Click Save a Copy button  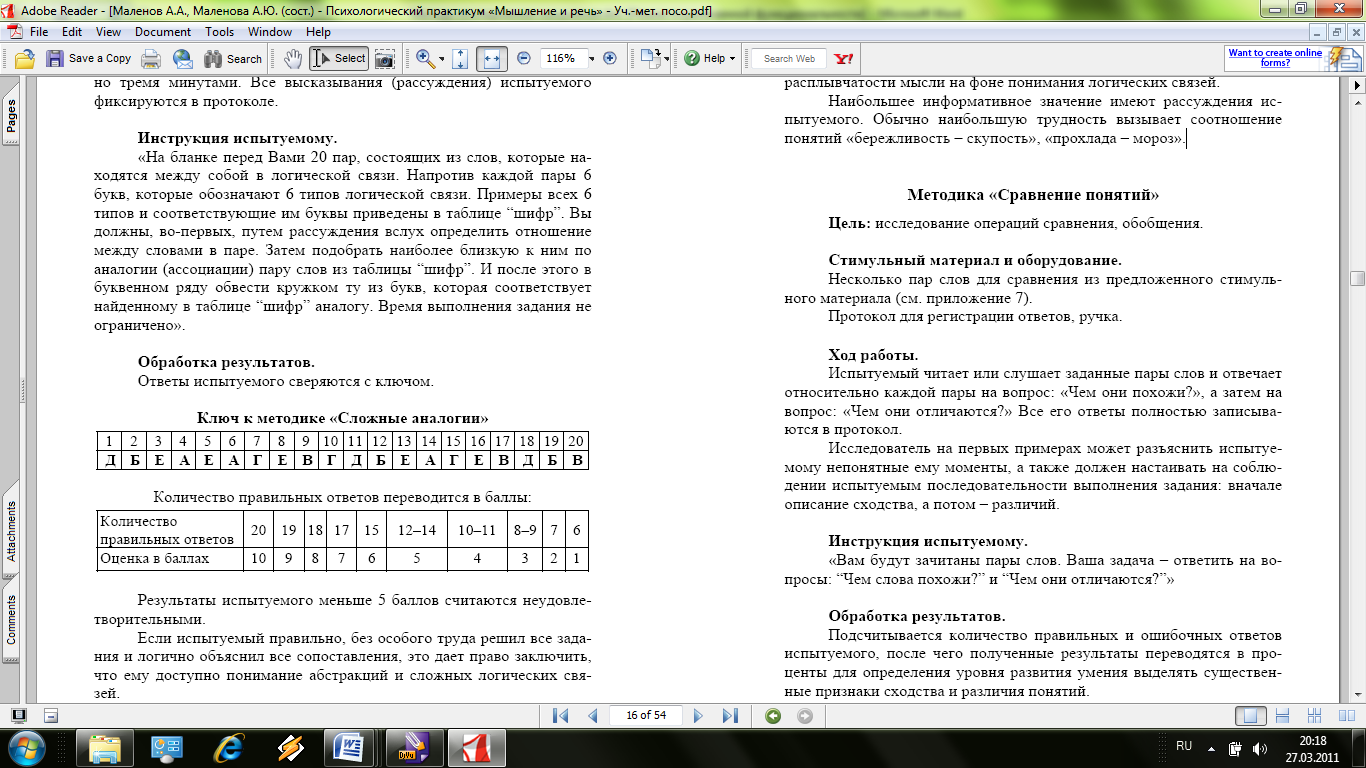[x=89, y=59]
